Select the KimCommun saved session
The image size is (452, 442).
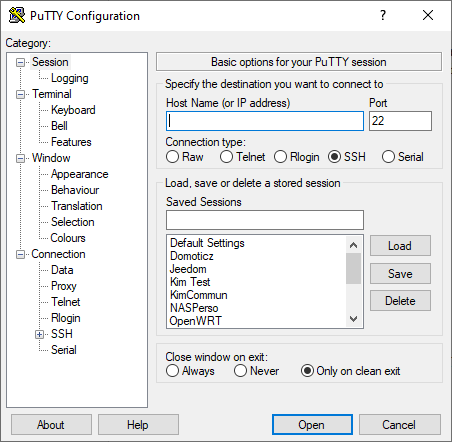click(x=199, y=295)
